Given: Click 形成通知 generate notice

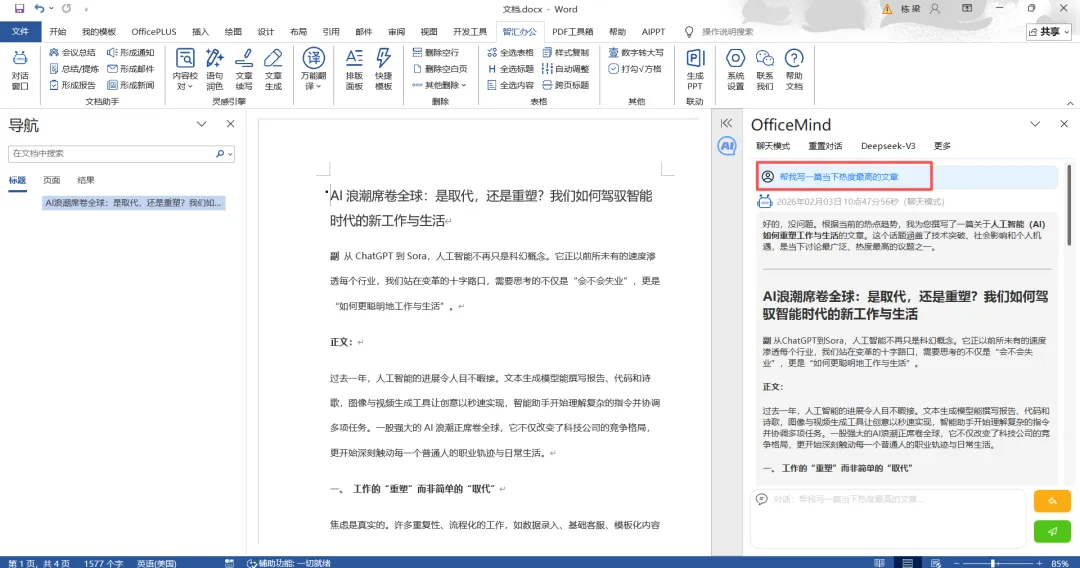Looking at the screenshot, I should (x=131, y=52).
